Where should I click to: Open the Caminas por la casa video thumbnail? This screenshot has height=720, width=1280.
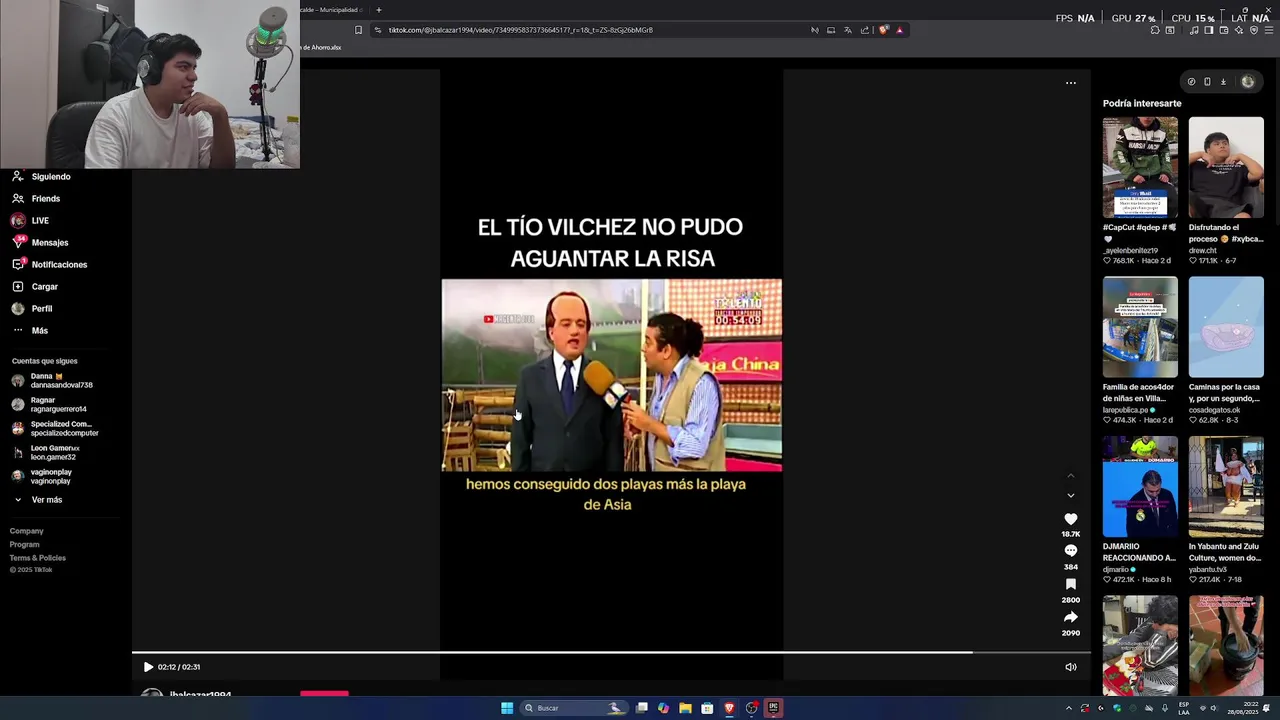pos(1226,327)
